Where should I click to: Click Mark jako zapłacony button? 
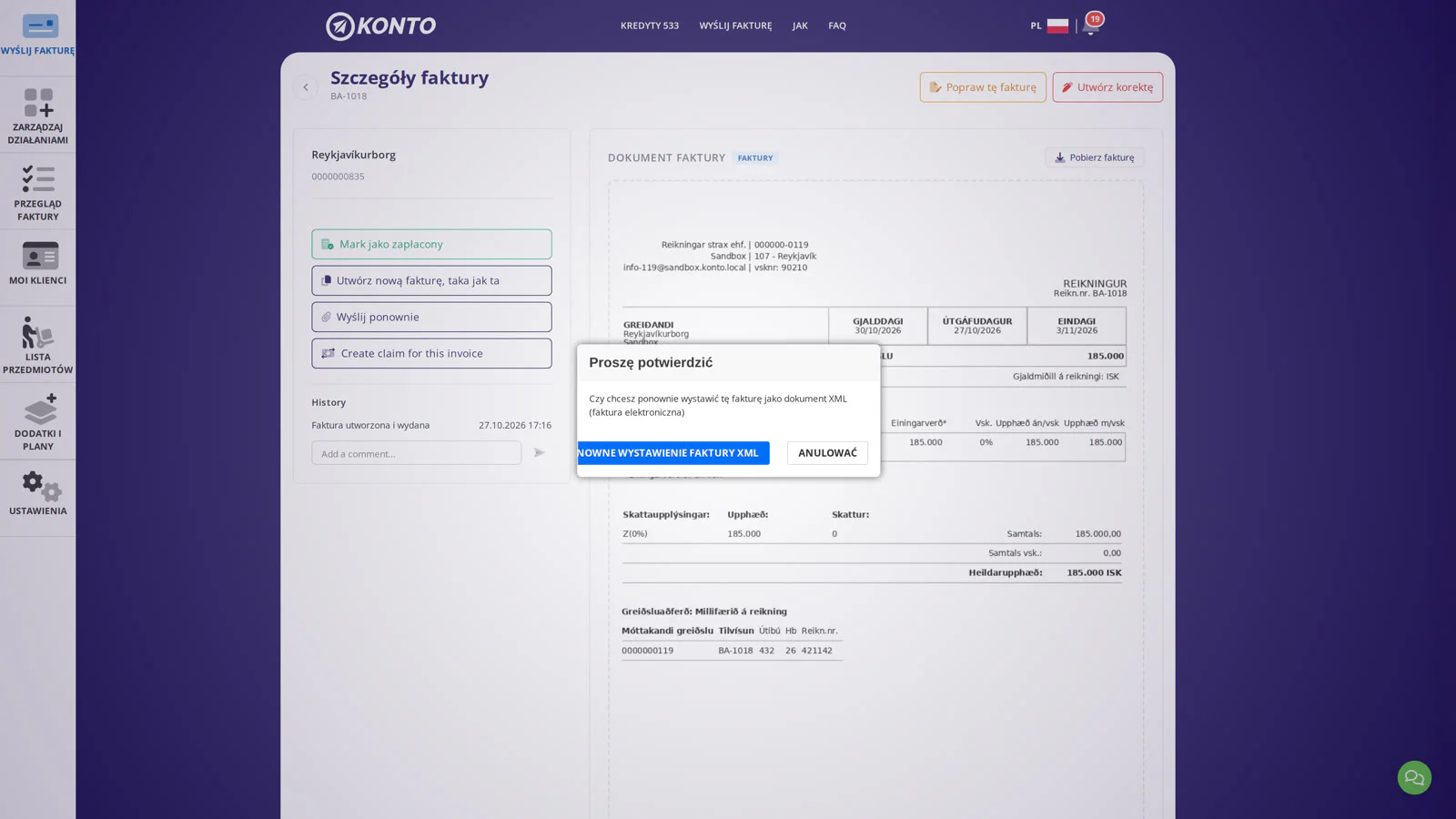431,244
